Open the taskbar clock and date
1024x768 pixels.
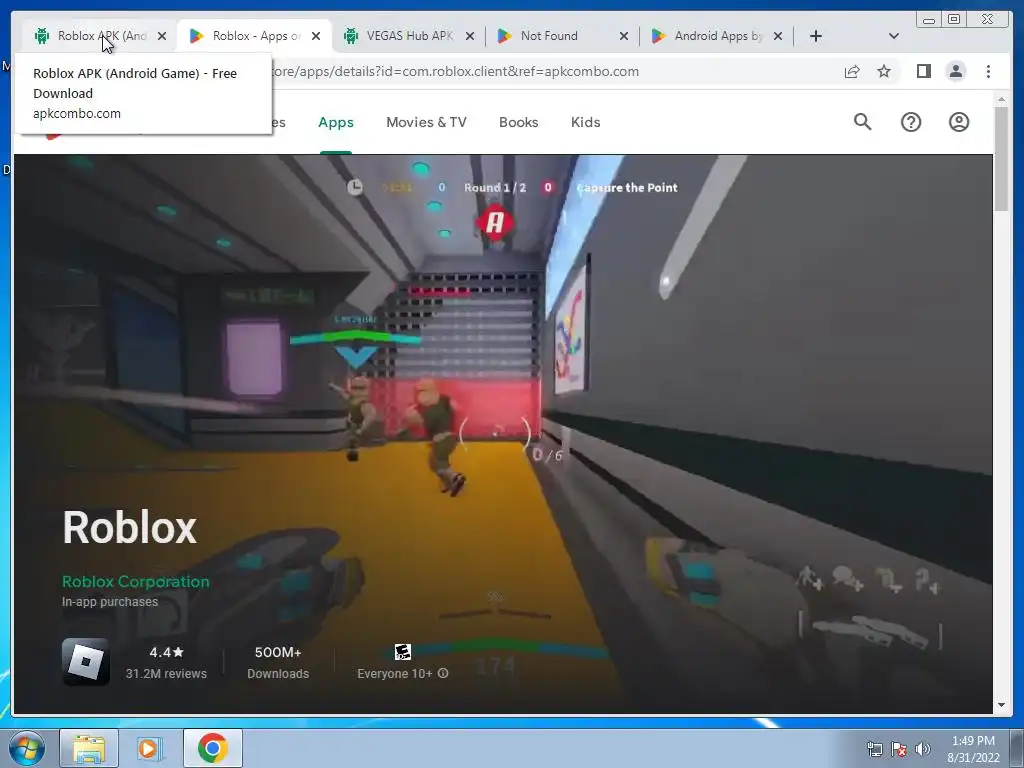click(973, 749)
